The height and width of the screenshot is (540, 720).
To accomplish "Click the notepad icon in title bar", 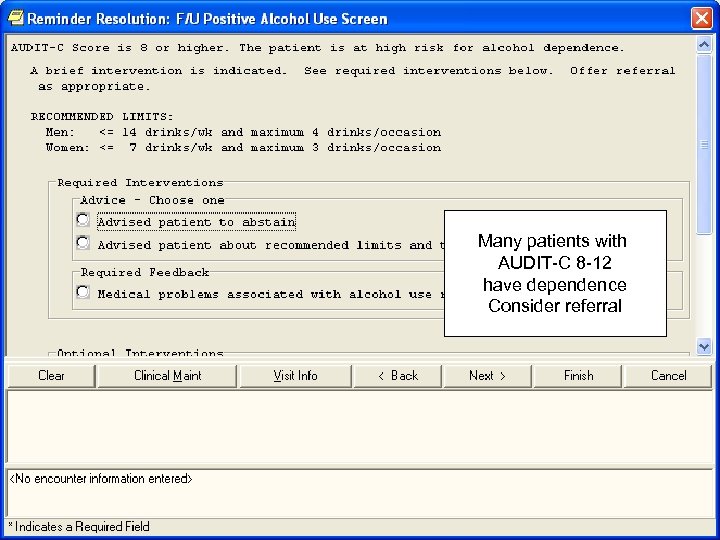I will pos(16,18).
